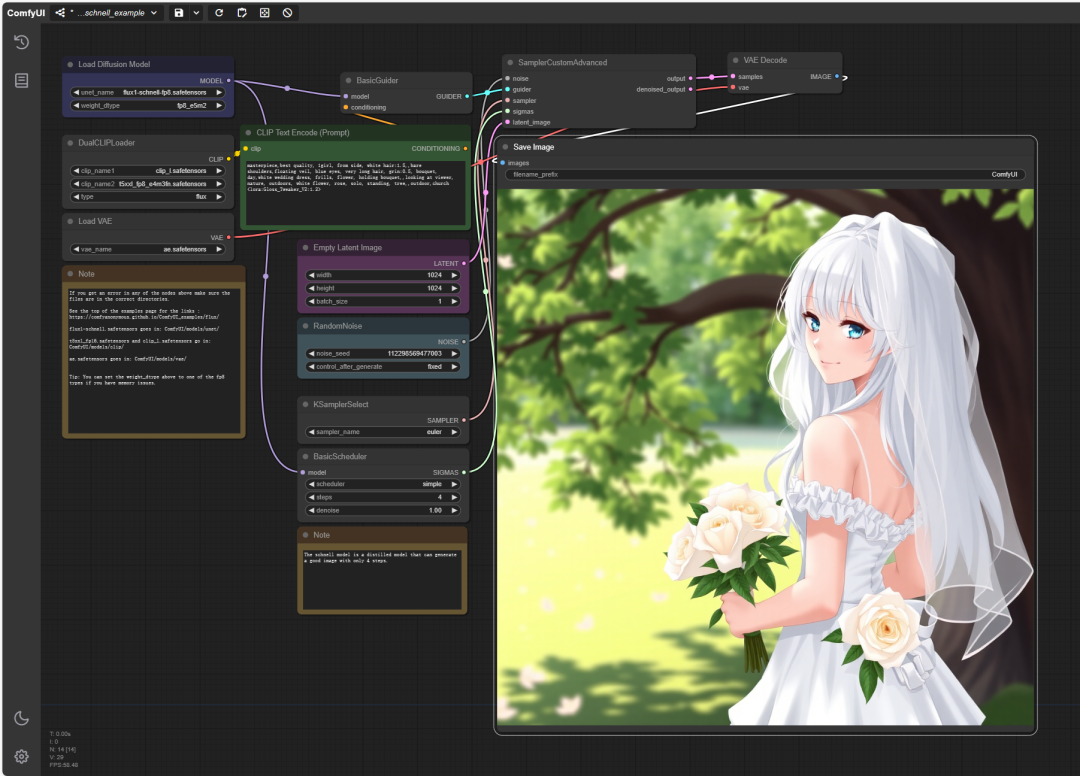Open the vae_name ae.safetensors combo
1080x776 pixels.
click(x=148, y=249)
